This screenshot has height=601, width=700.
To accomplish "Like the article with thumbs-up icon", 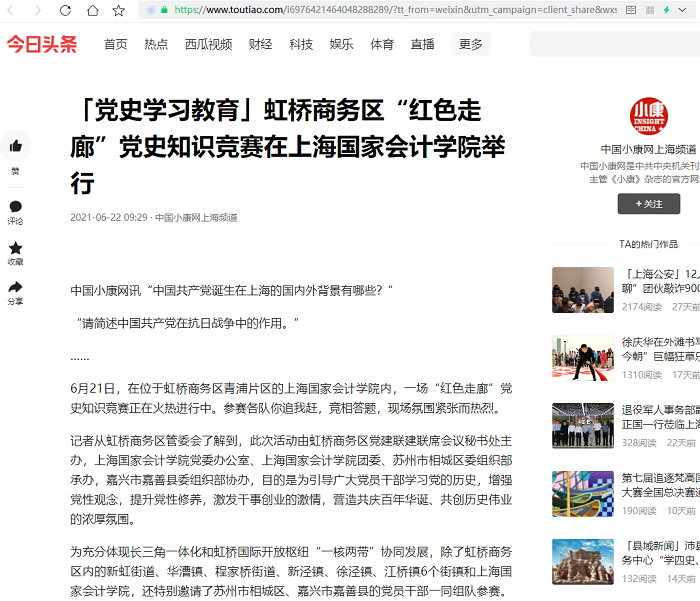I will click(15, 146).
